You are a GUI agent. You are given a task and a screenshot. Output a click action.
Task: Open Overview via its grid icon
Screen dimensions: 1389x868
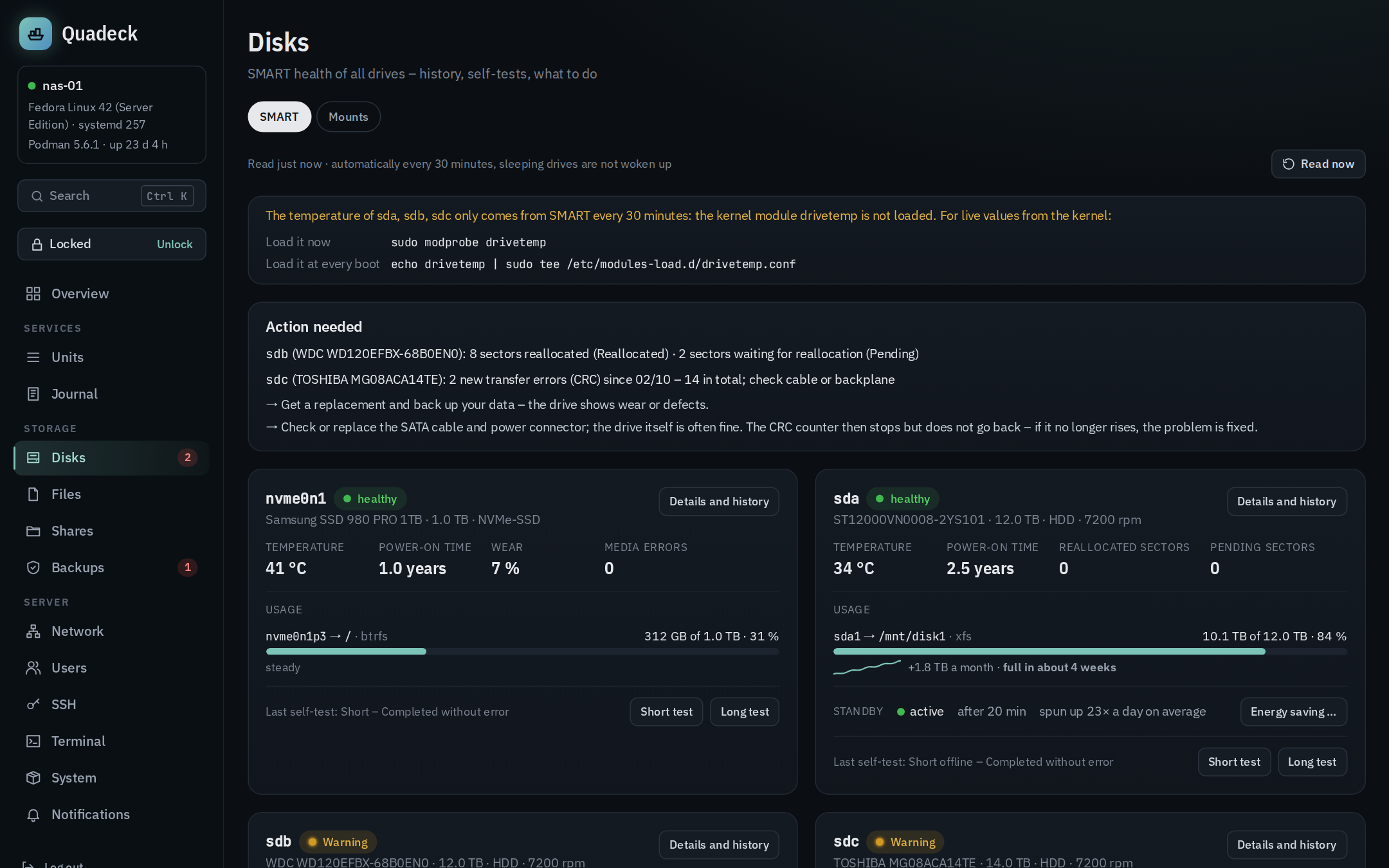click(33, 294)
